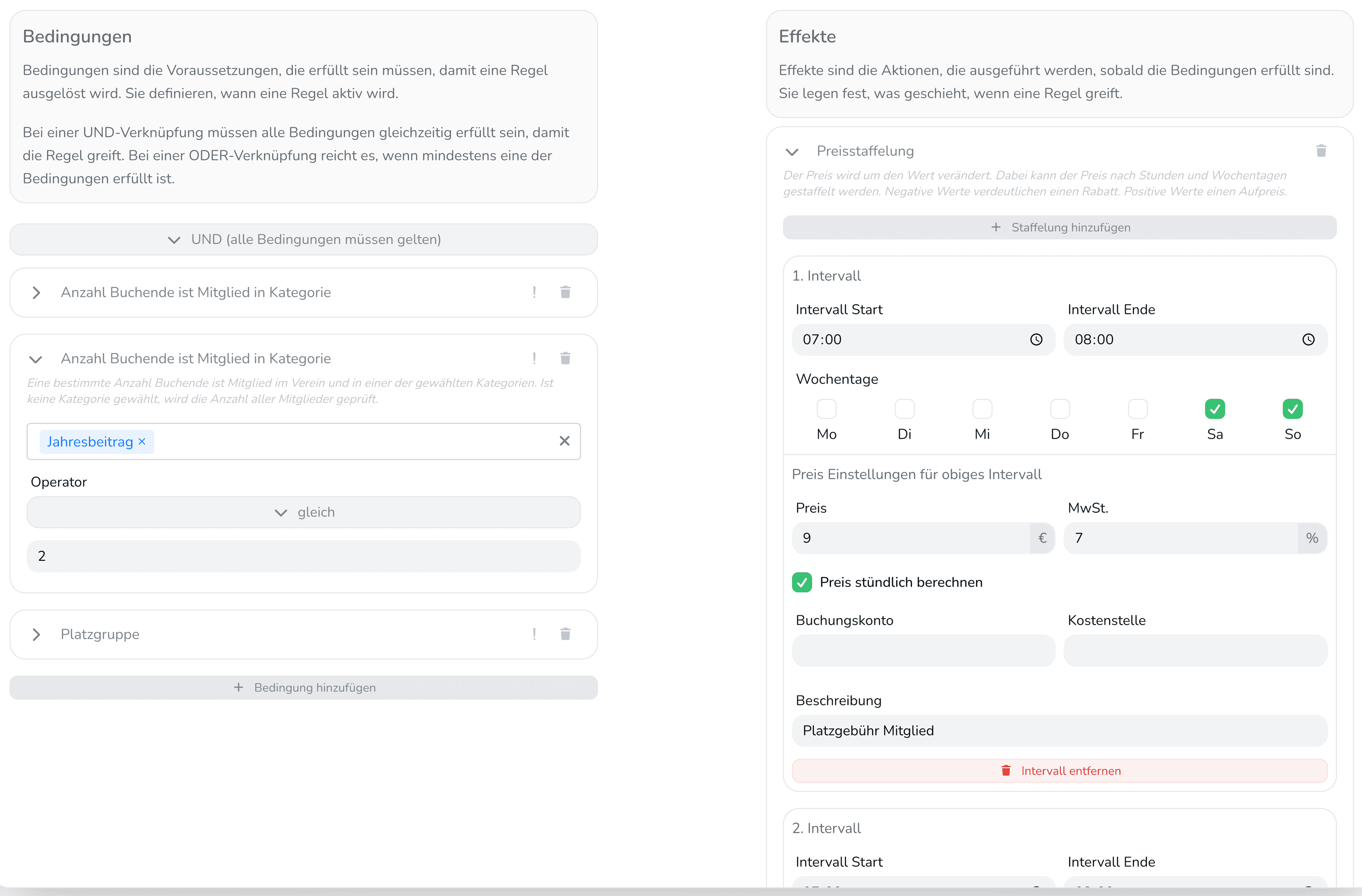Remove the Jahresbeitrag tag with its x
1362x896 pixels.
click(142, 442)
